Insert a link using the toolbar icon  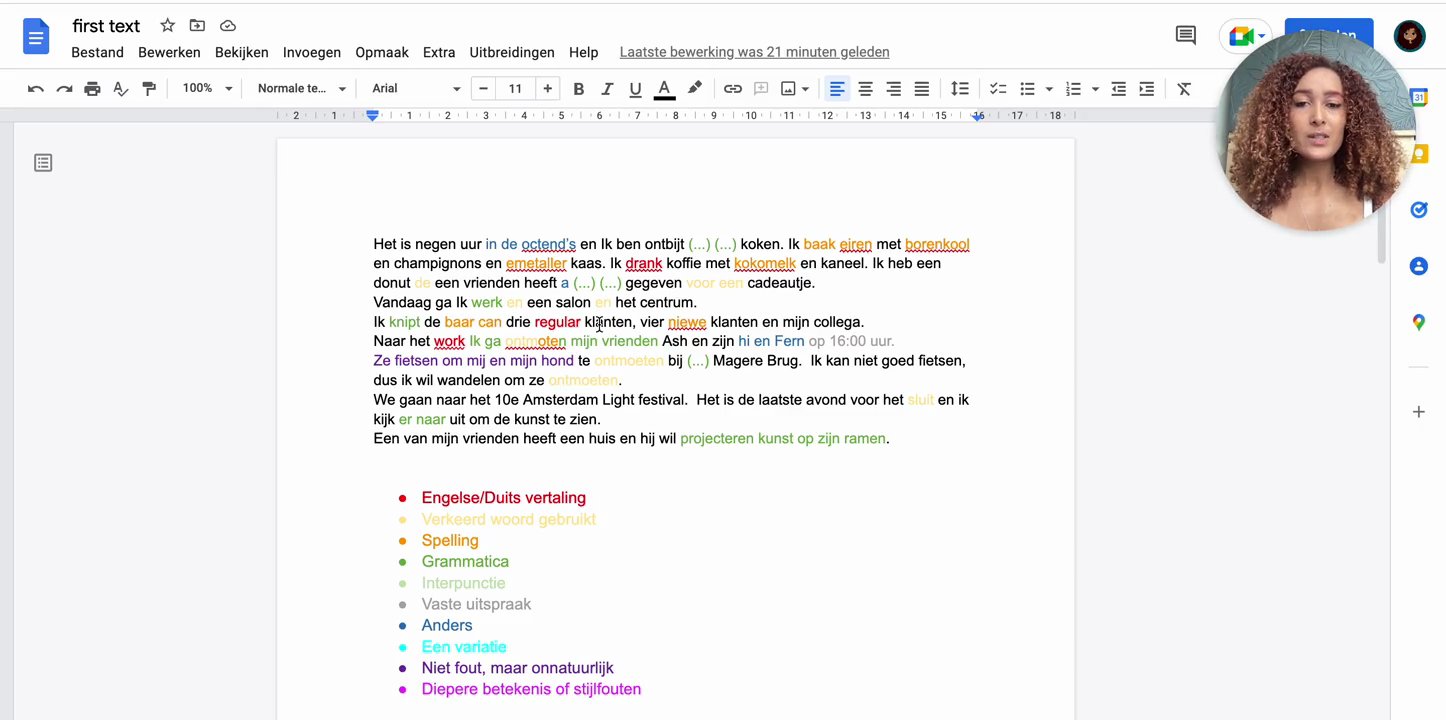732,88
